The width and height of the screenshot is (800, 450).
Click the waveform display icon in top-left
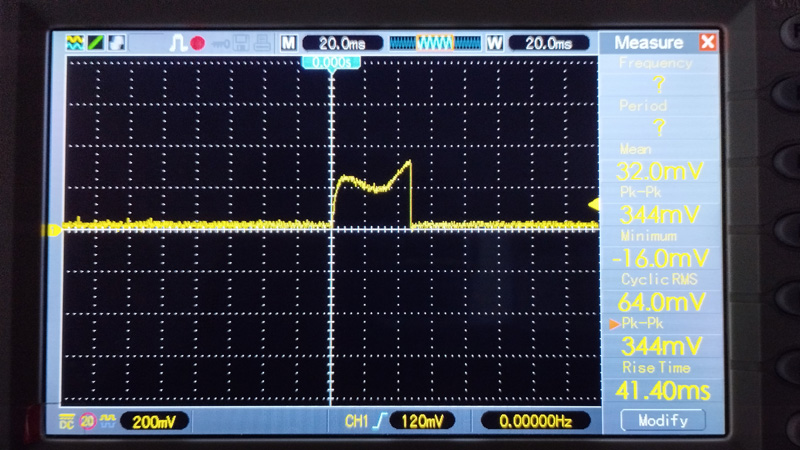click(x=74, y=43)
